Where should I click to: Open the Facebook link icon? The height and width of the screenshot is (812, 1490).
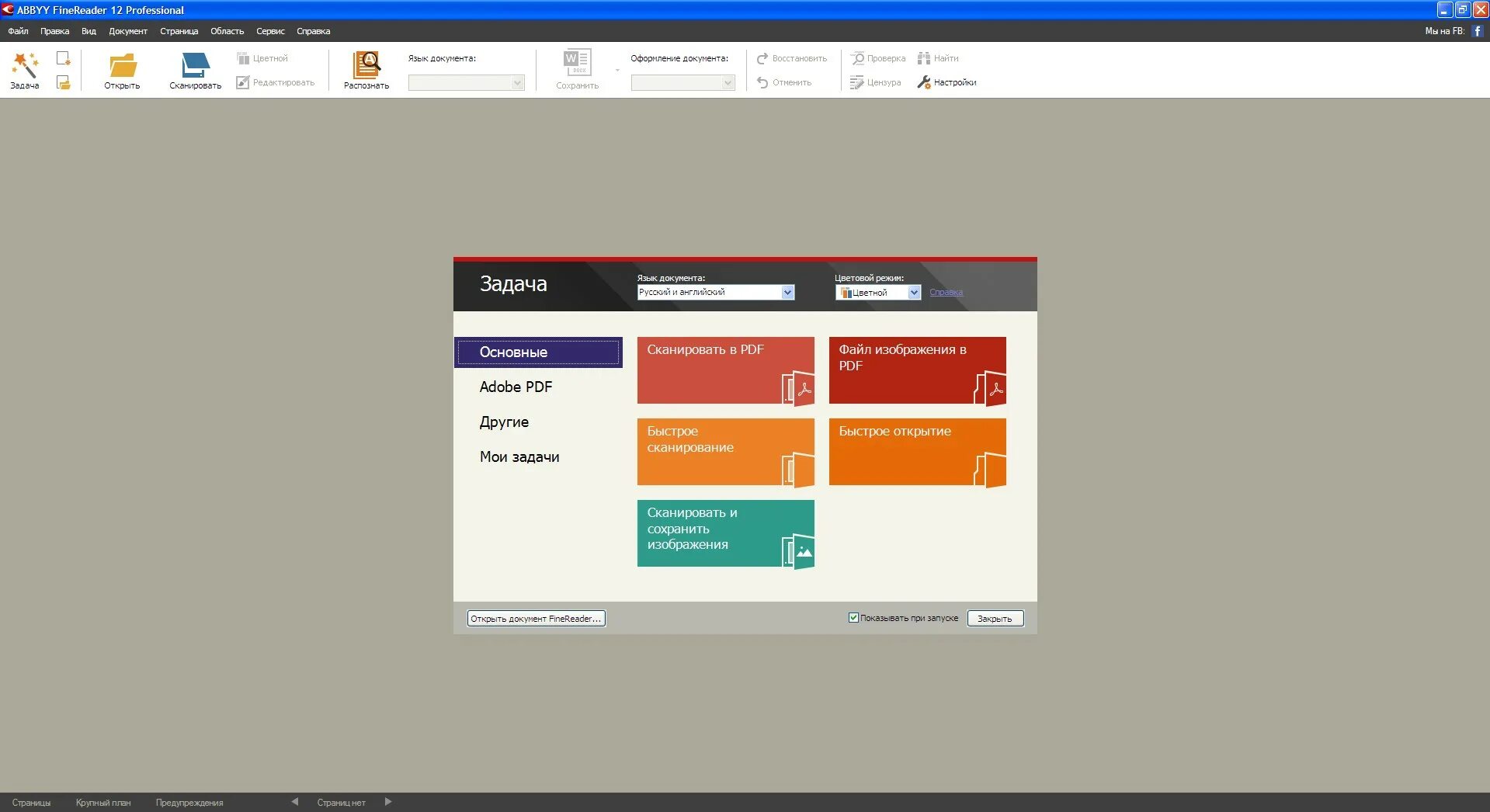1478,31
